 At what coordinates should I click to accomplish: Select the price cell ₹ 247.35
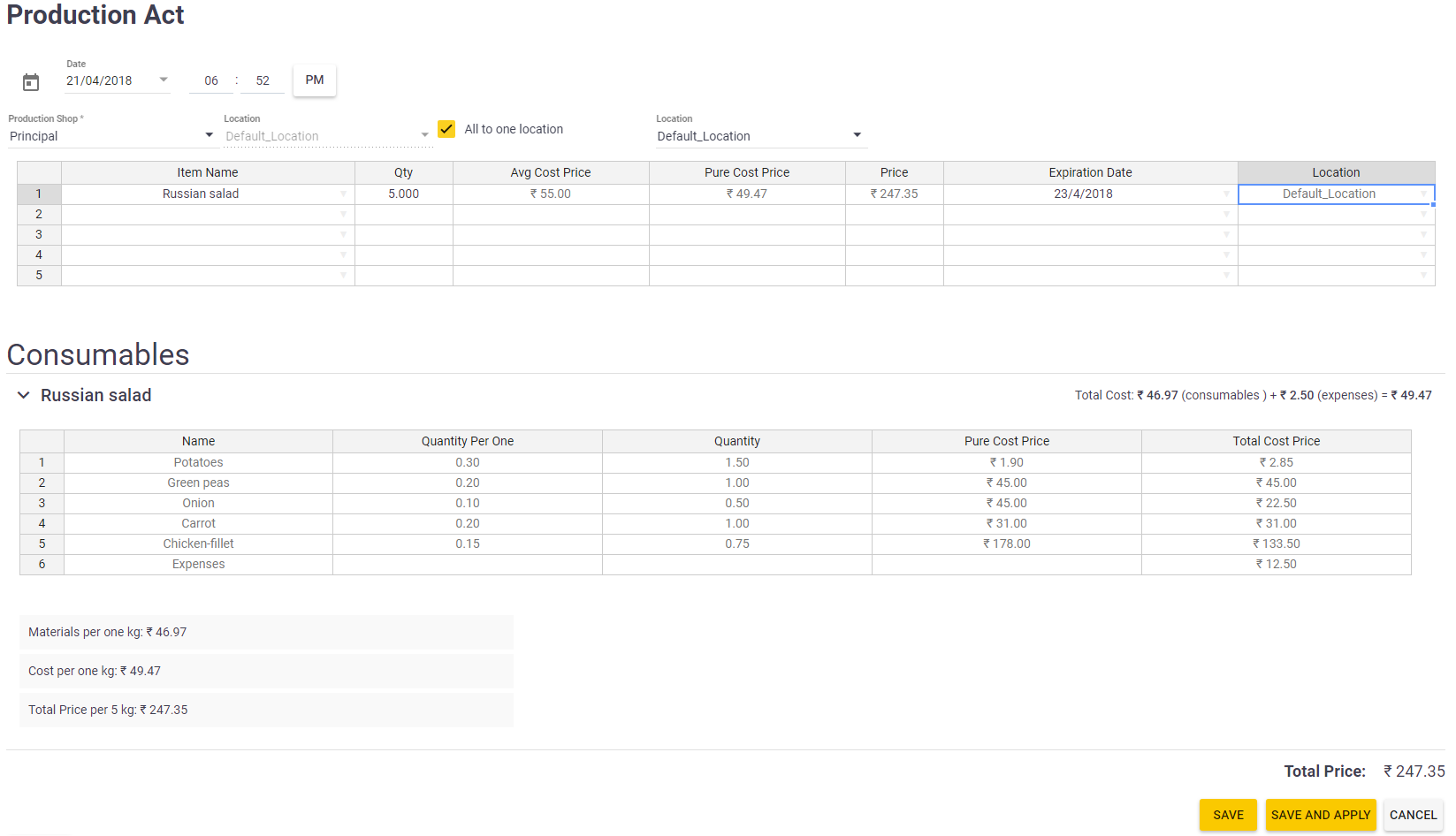coord(895,194)
